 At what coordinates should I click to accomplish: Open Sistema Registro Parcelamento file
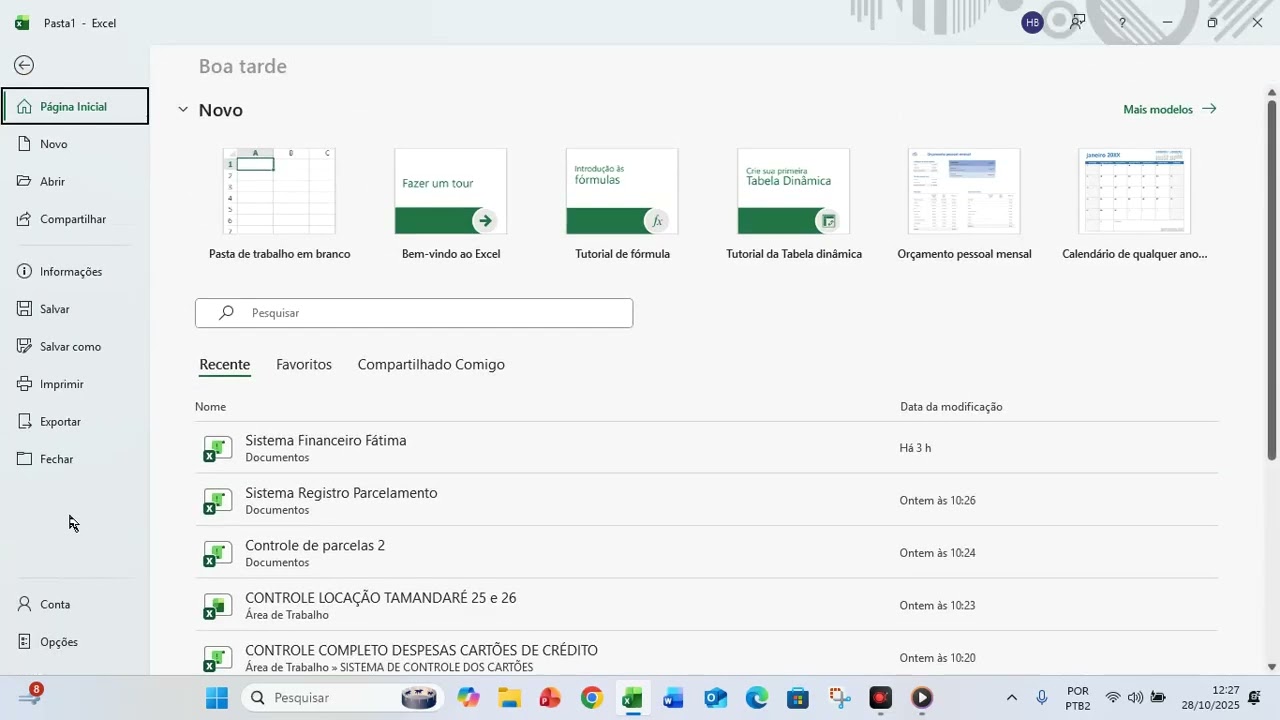click(x=706, y=500)
